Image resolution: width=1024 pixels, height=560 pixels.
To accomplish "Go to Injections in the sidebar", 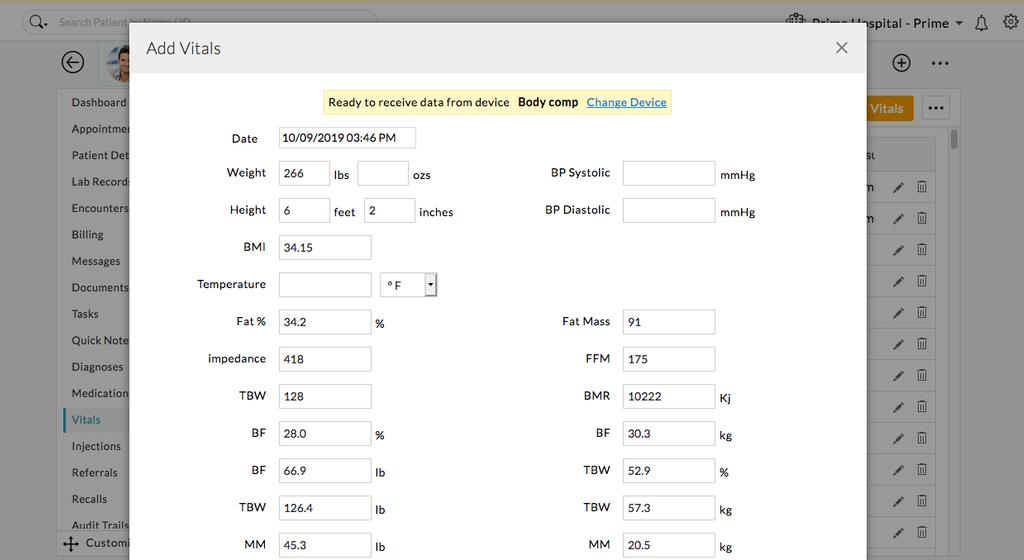I will click(x=96, y=446).
